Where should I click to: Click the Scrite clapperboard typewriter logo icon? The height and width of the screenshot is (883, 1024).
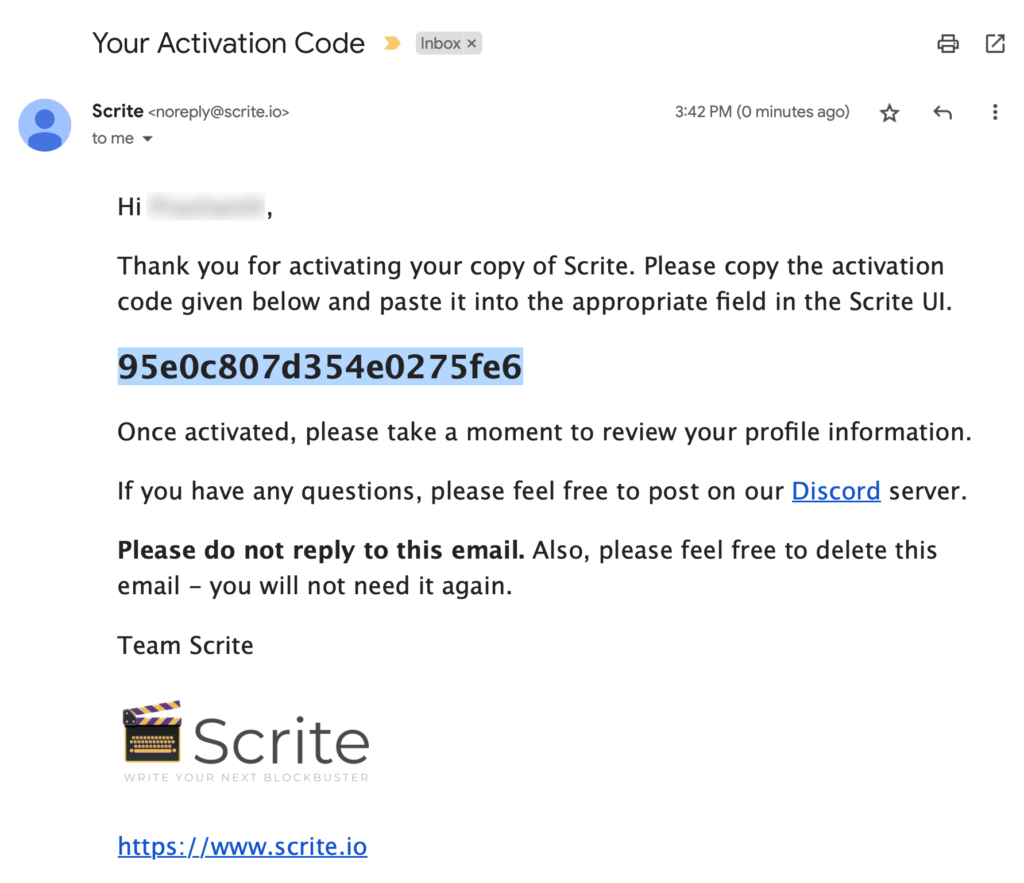152,731
